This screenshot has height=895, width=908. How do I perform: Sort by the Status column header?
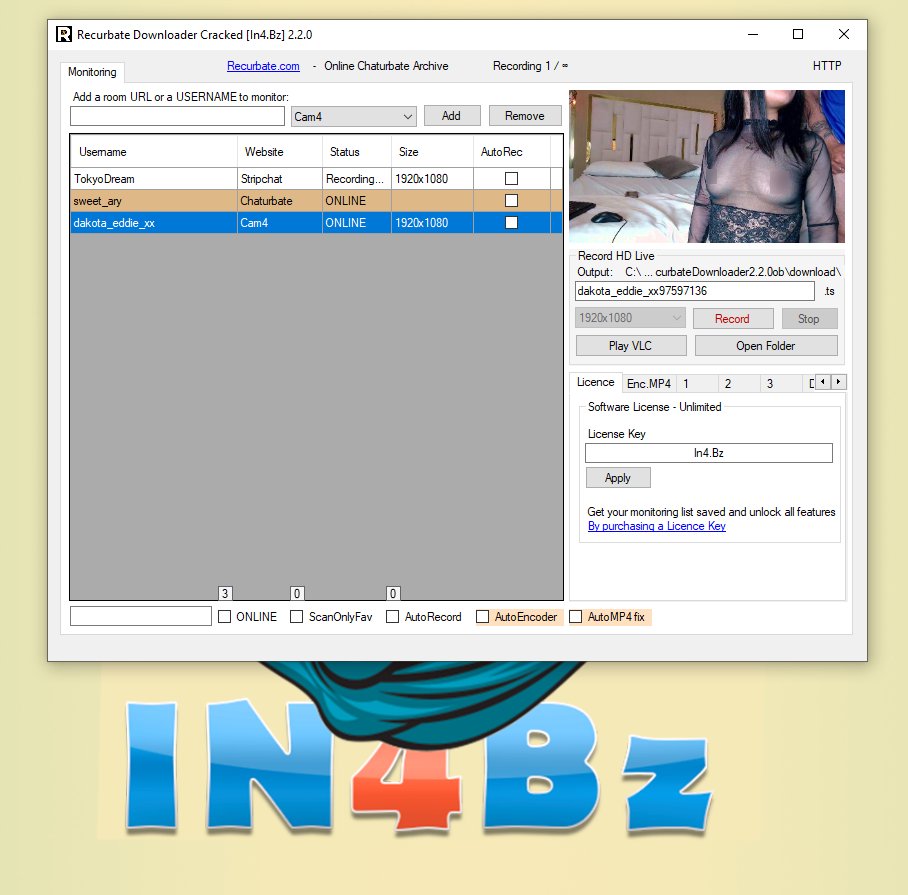(x=356, y=152)
